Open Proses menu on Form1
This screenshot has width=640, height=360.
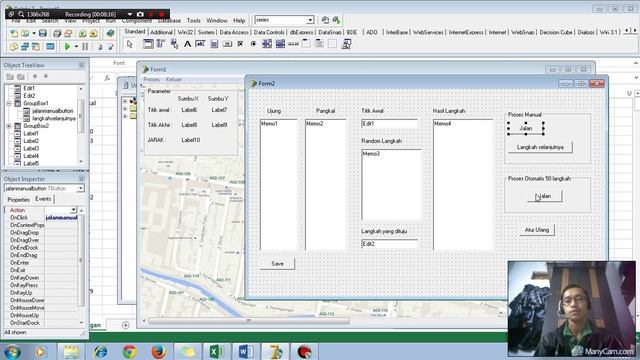tap(151, 79)
